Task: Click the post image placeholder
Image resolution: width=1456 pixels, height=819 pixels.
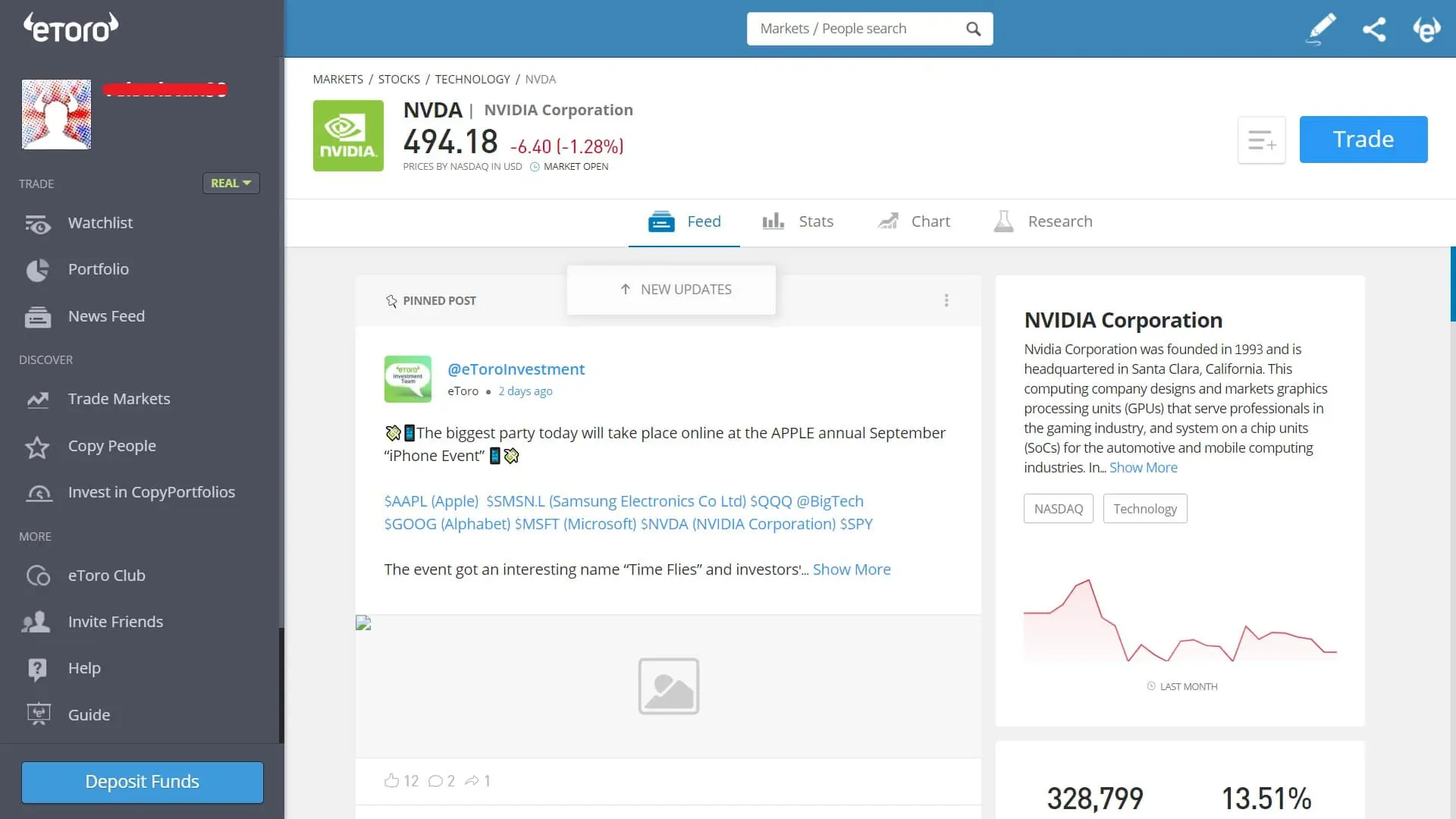Action: [x=668, y=686]
